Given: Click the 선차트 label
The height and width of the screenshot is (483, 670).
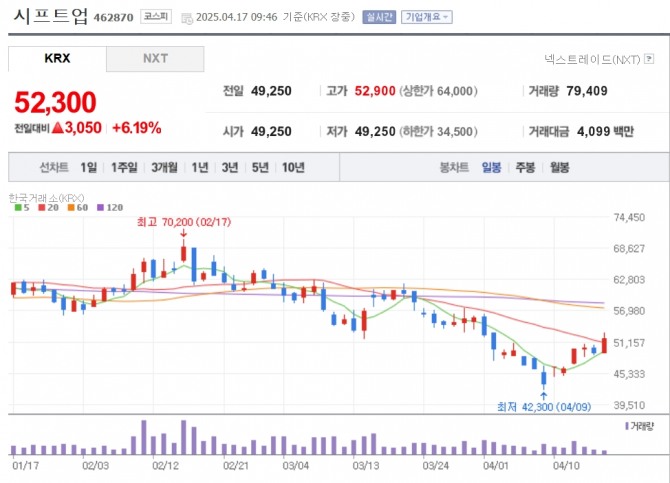Looking at the screenshot, I should pos(54,168).
